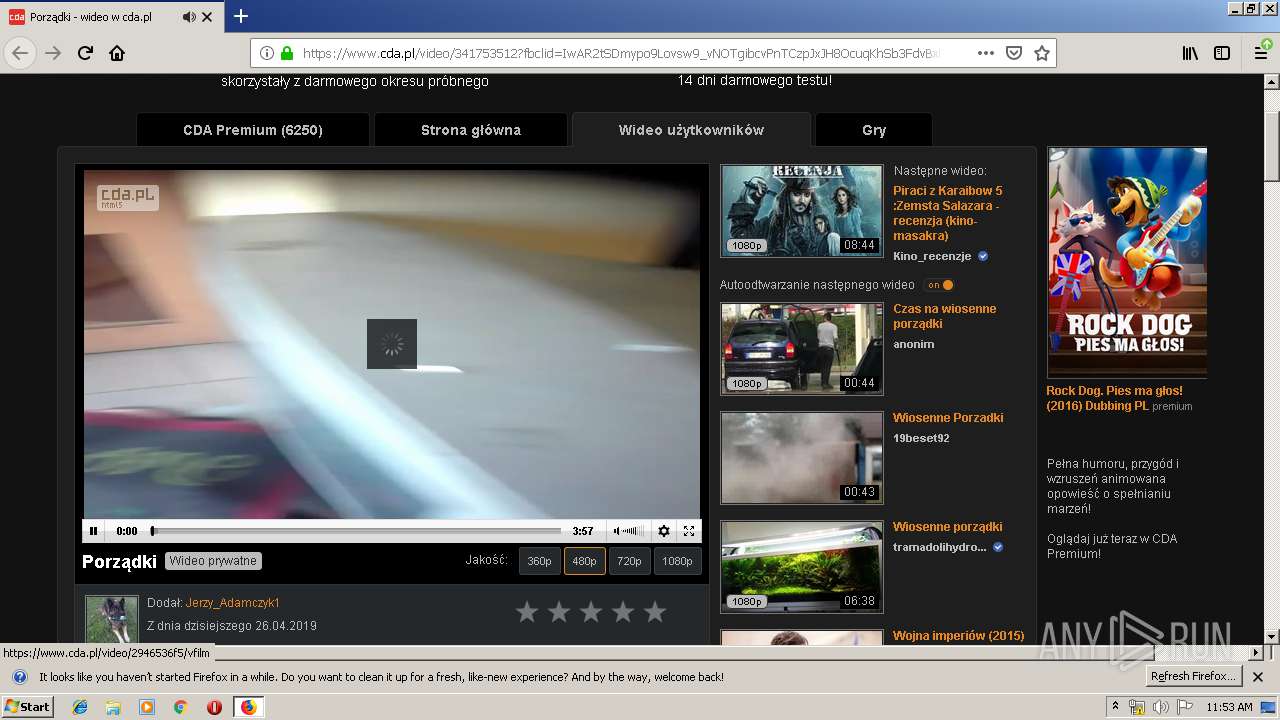Image resolution: width=1280 pixels, height=720 pixels.
Task: Open Piraci z Karaibow 5 recenzja link
Action: 947,213
